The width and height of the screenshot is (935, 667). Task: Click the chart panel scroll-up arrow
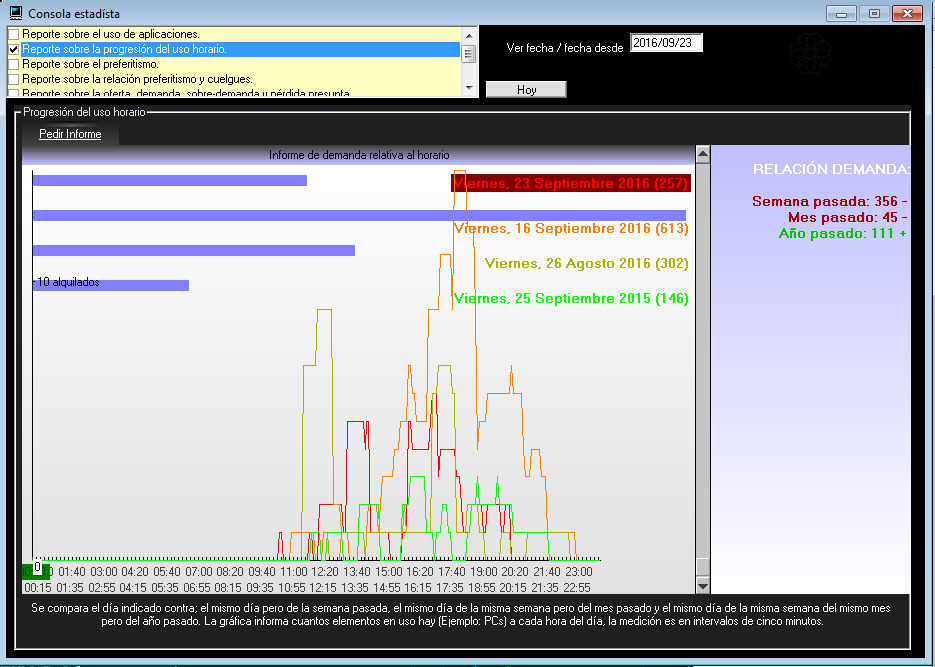[703, 154]
